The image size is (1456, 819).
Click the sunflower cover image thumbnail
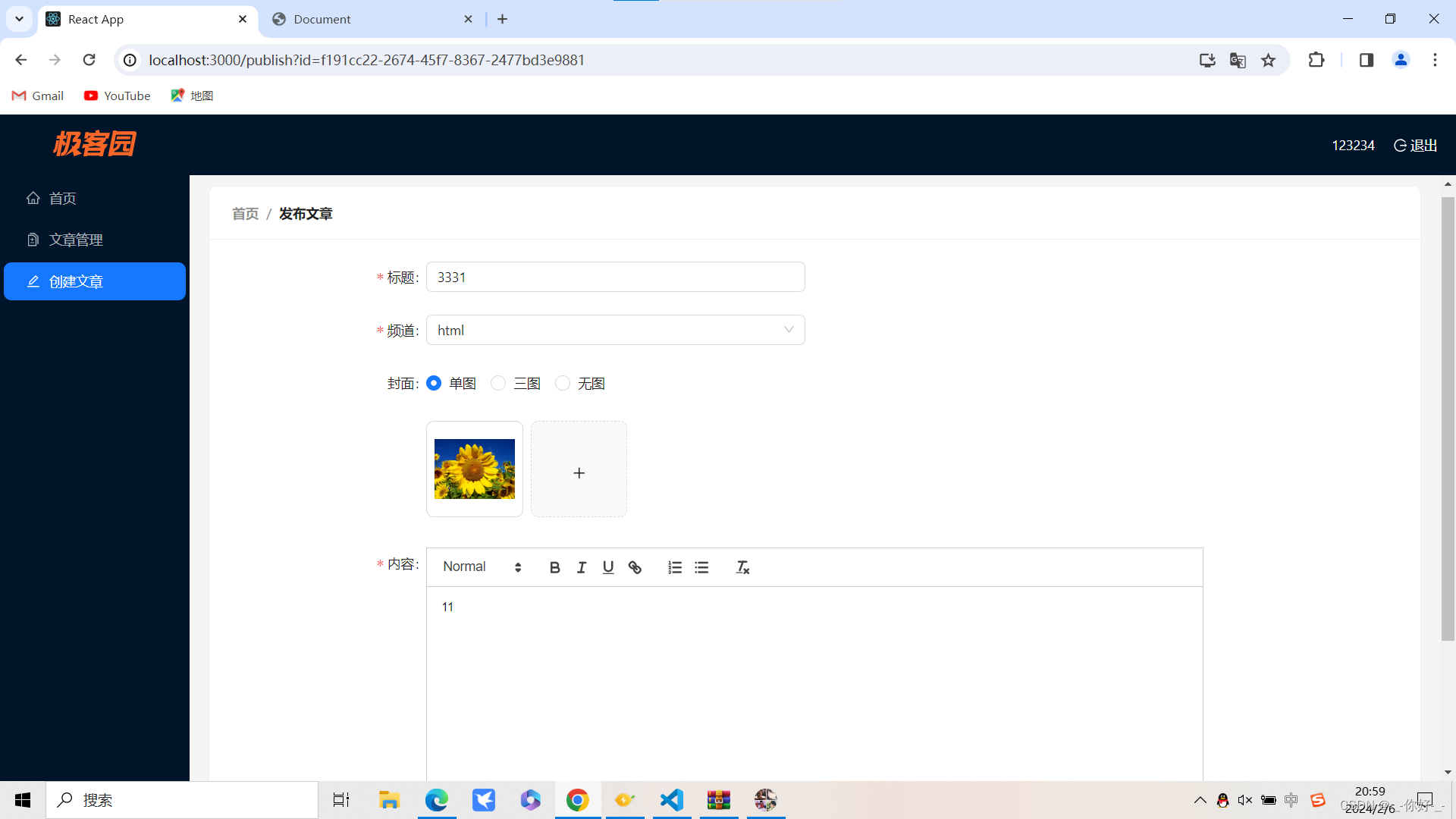point(474,469)
